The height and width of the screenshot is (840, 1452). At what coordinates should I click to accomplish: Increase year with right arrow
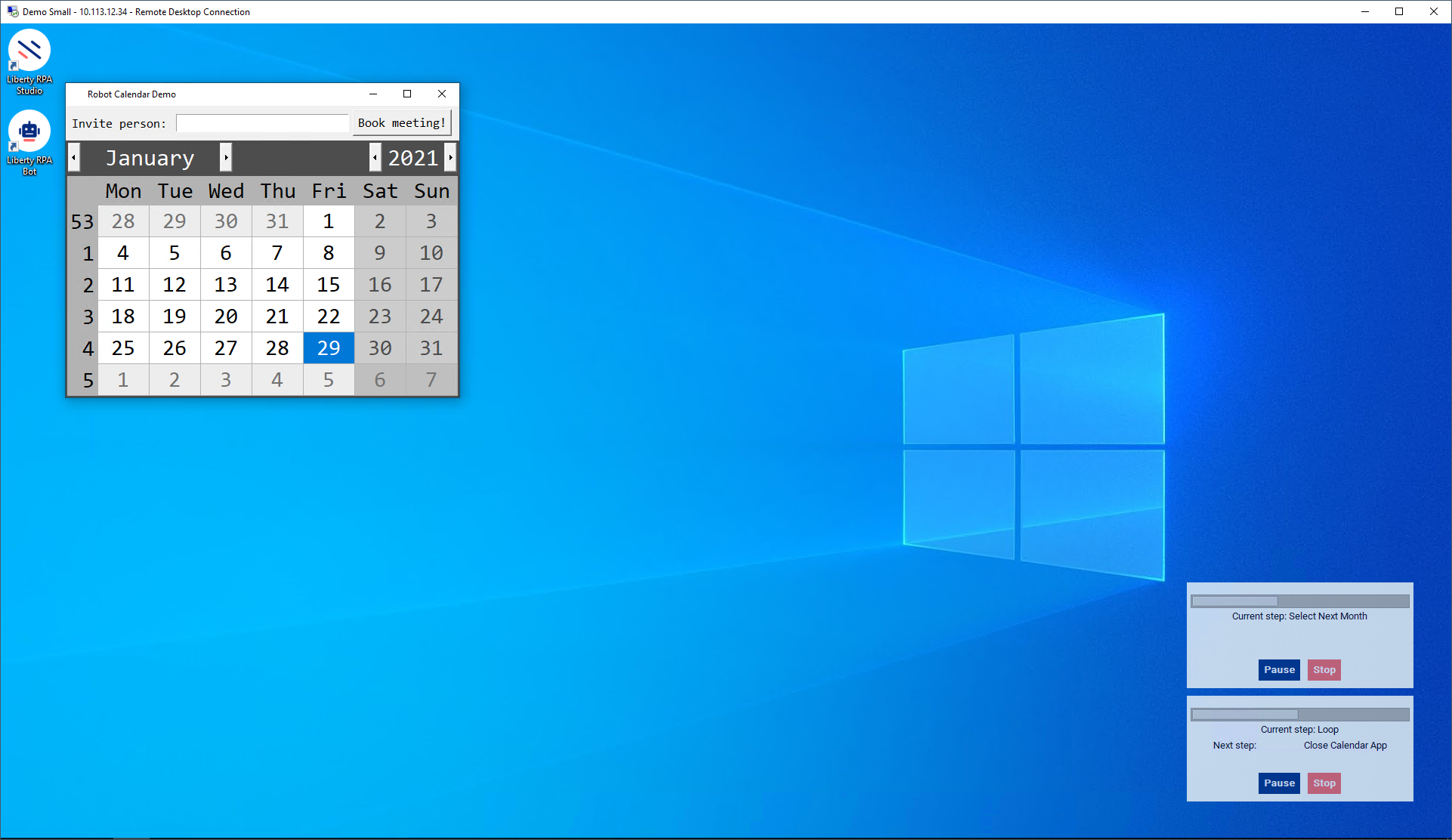click(x=450, y=157)
